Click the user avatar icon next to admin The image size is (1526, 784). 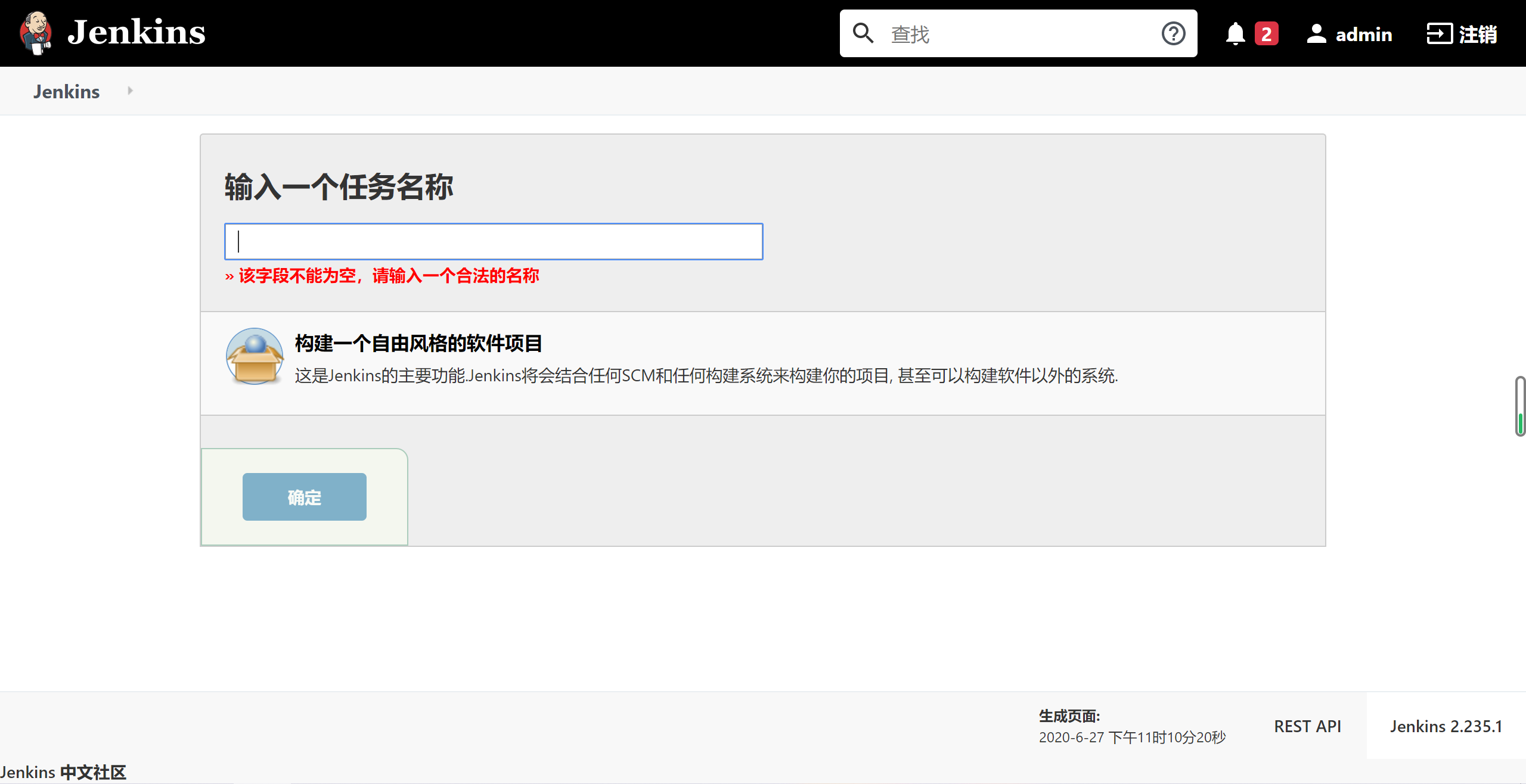coord(1316,34)
